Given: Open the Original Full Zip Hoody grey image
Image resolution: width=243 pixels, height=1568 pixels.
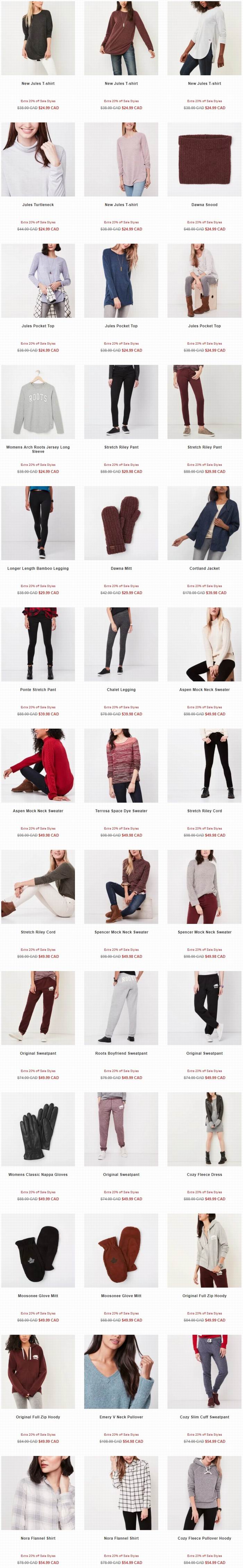Looking at the screenshot, I should point(204,1250).
